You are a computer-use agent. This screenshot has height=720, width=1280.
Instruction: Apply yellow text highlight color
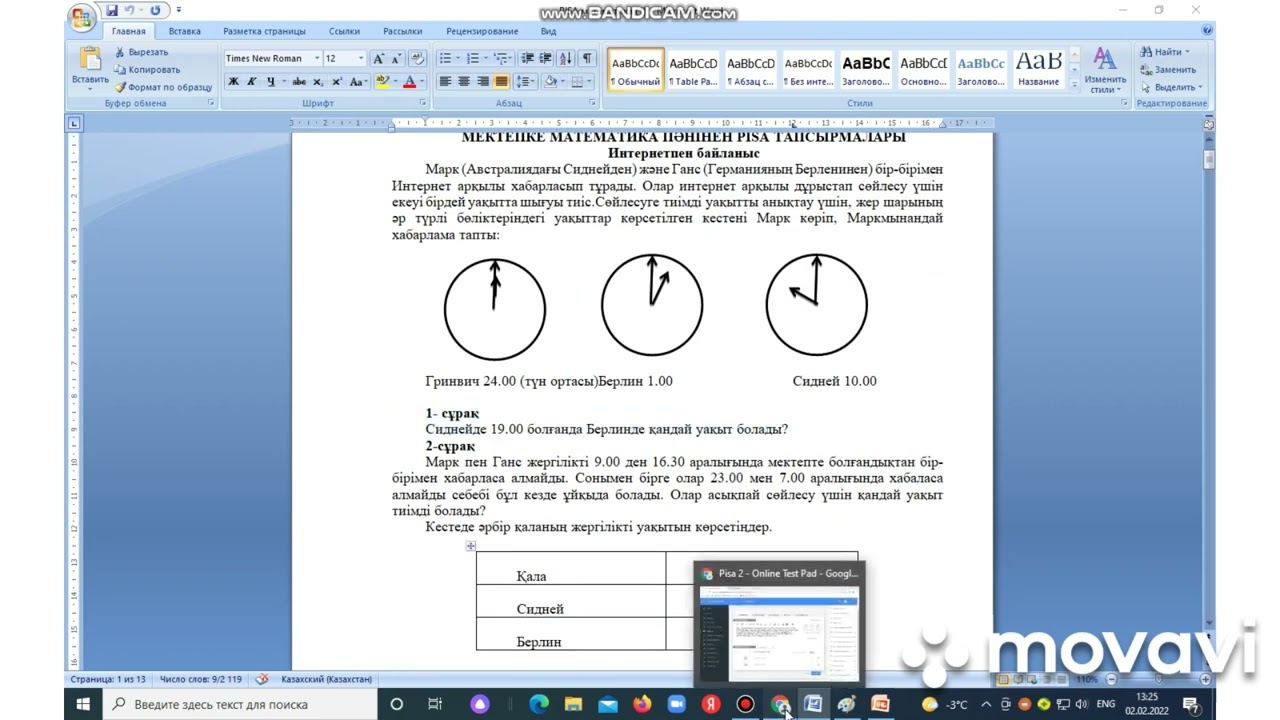[382, 82]
